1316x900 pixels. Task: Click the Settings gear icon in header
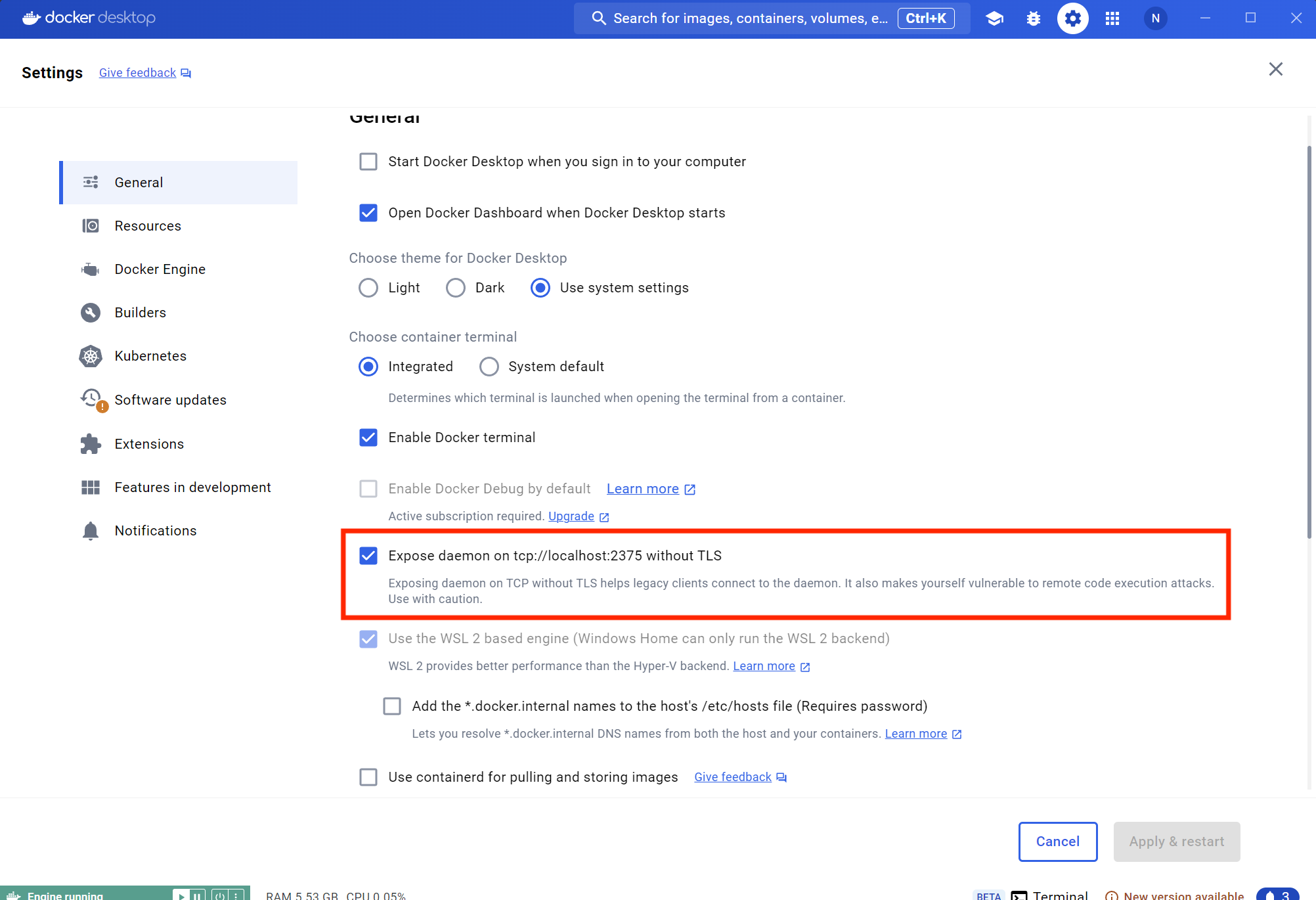tap(1072, 18)
